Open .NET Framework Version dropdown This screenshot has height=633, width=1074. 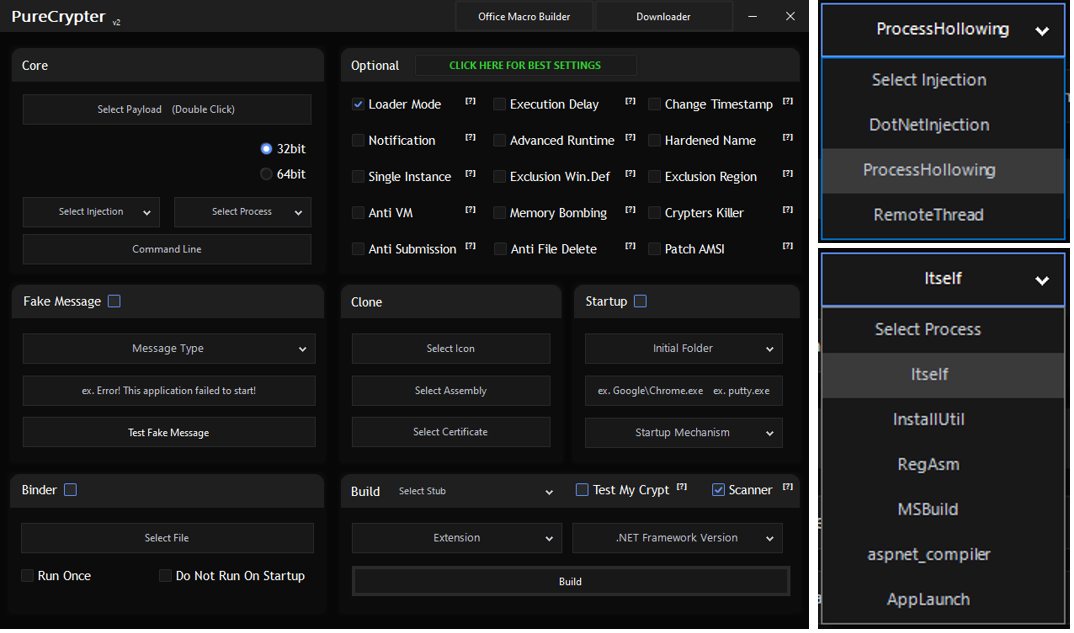click(677, 538)
